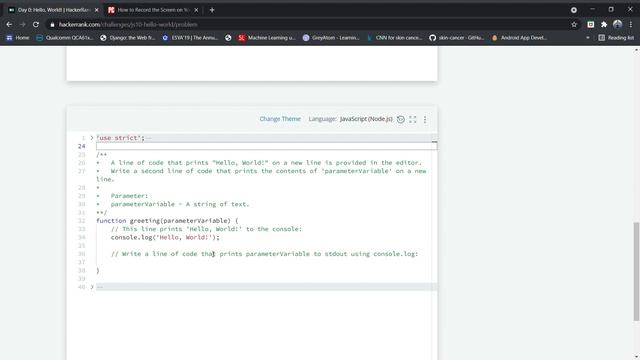The image size is (640, 360).
Task: Expand the bookmarks overflow arrow
Action: click(588, 38)
